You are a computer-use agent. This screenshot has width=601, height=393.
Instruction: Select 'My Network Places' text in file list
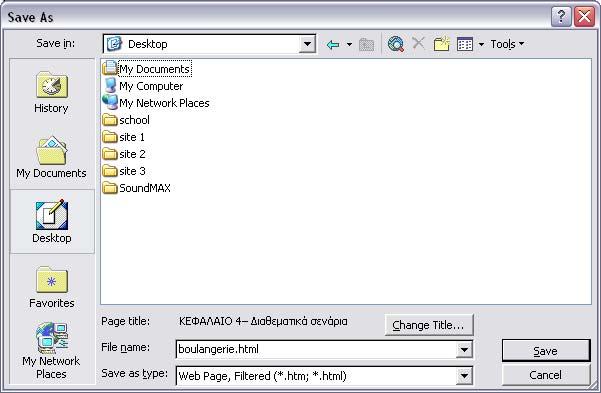click(x=164, y=103)
